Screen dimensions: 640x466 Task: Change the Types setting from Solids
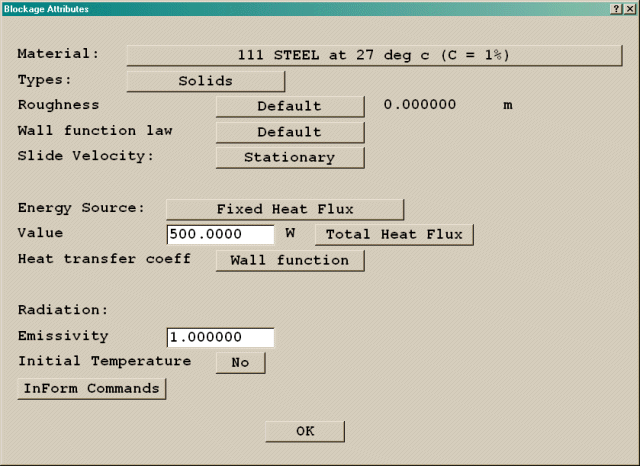(x=205, y=80)
